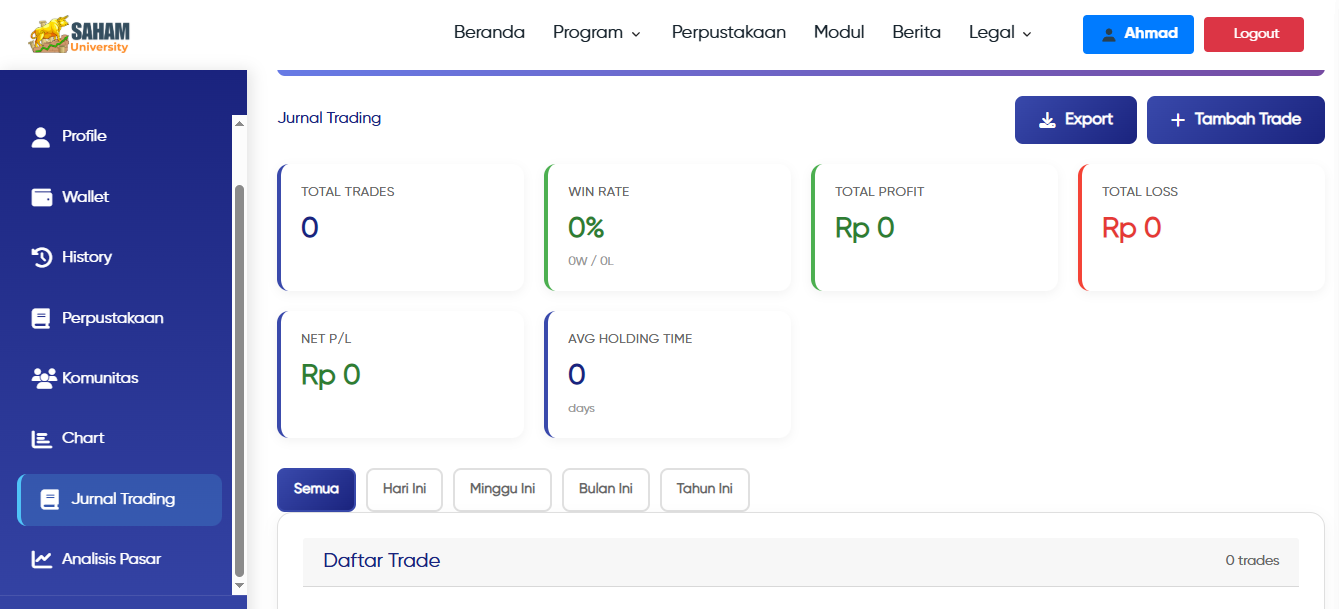This screenshot has height=609, width=1339.
Task: Select the Jurnal Trading sidebar icon
Action: 47,499
